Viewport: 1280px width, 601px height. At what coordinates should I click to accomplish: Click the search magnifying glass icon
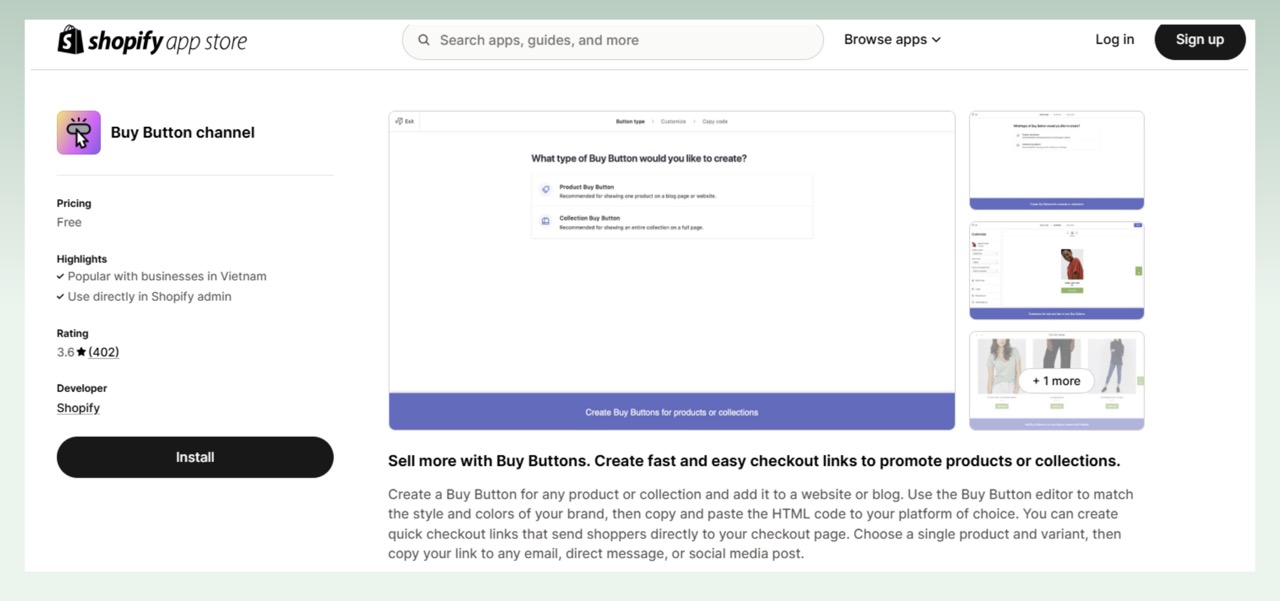pyautogui.click(x=423, y=40)
